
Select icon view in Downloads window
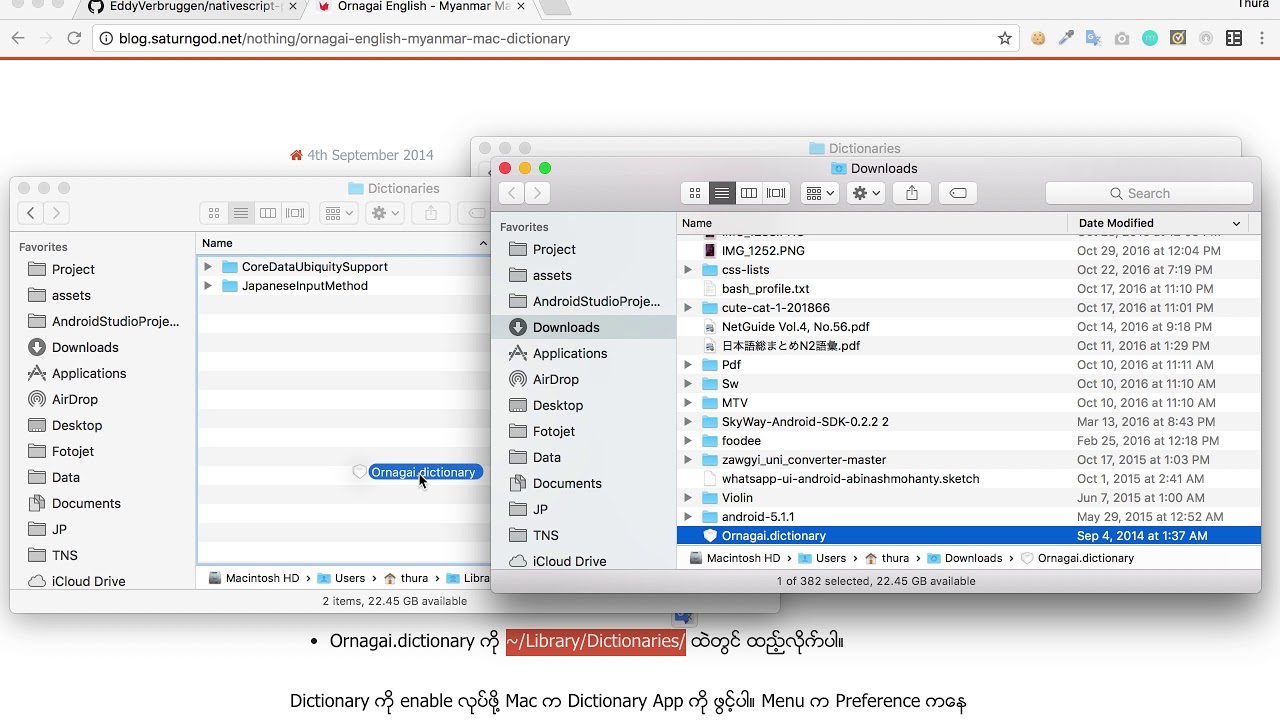tap(695, 193)
